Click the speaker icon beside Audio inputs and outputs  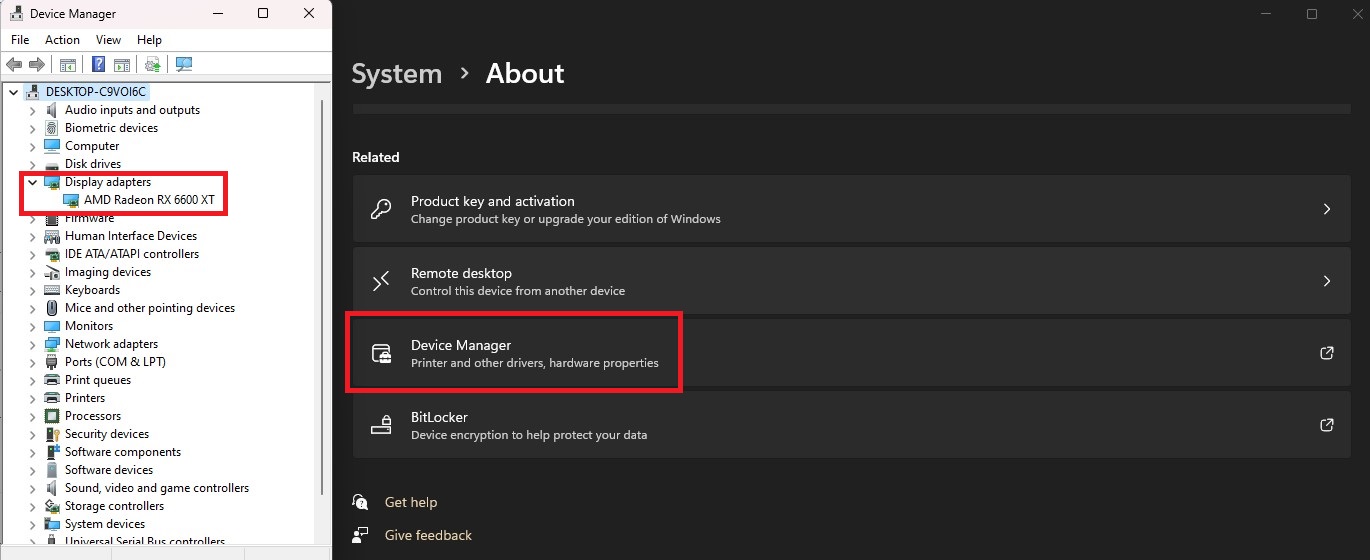tap(52, 110)
